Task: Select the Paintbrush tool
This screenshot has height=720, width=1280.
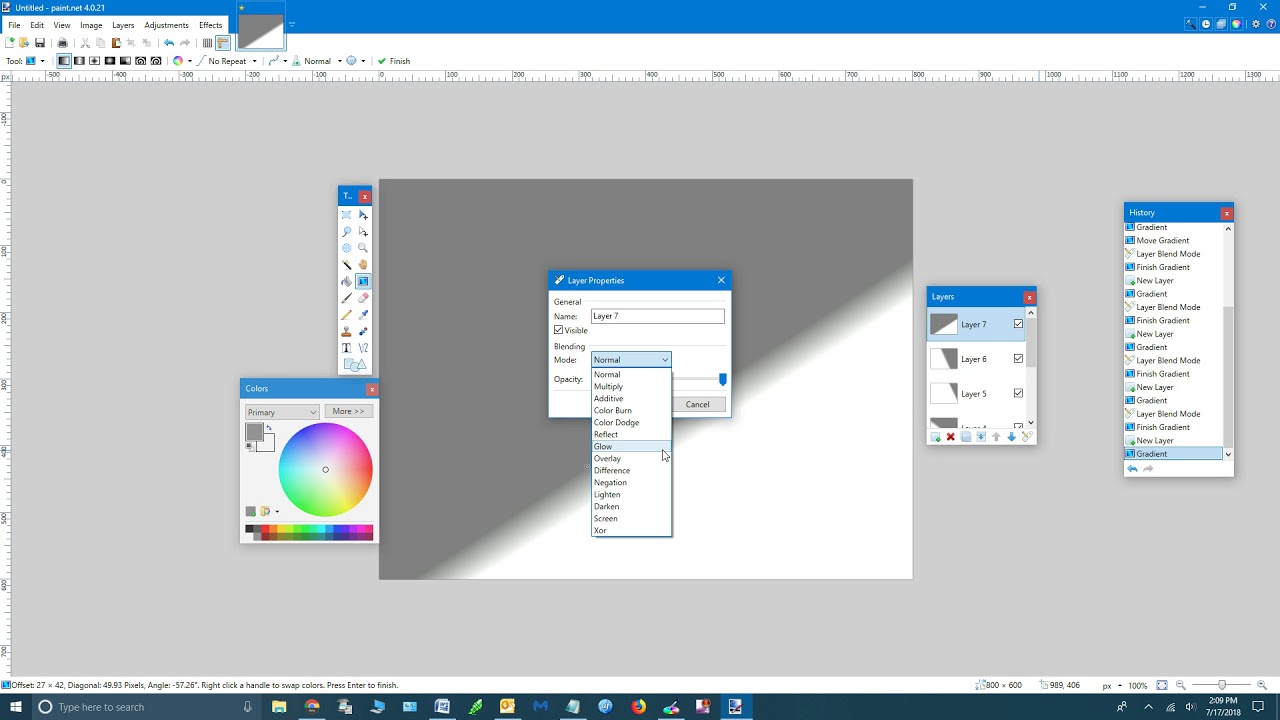Action: [x=346, y=298]
